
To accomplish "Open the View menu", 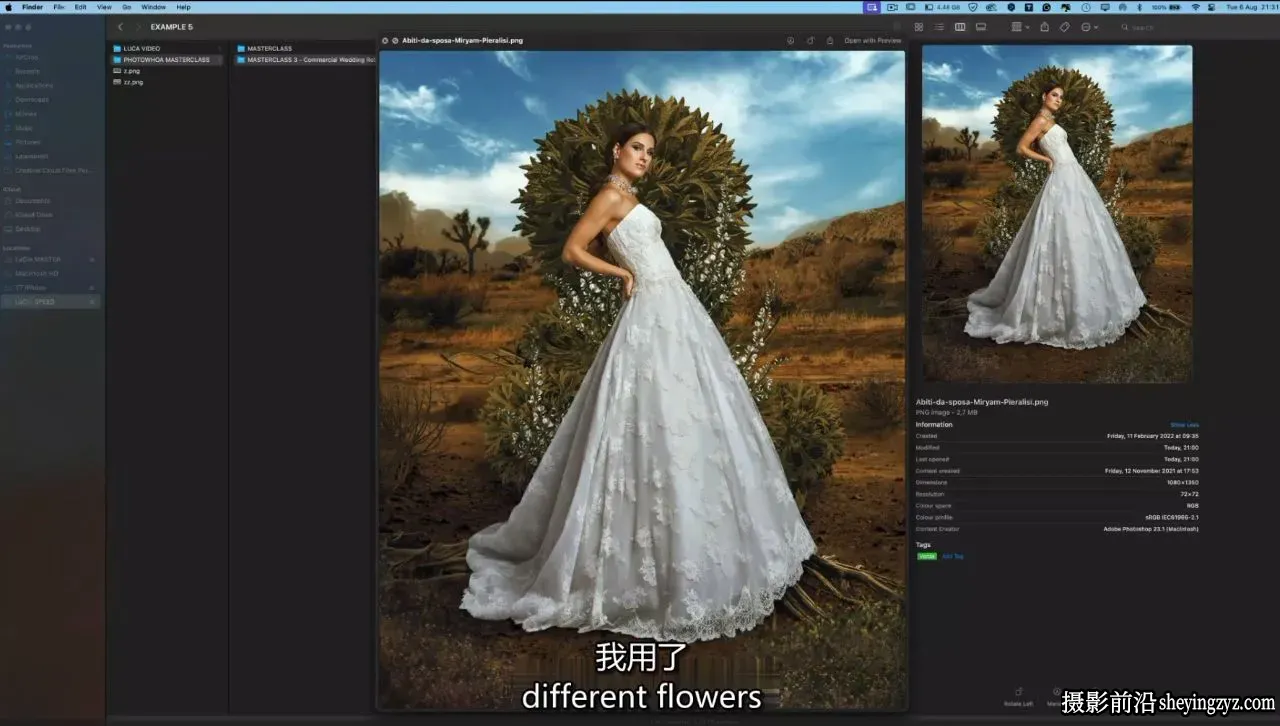I will point(104,7).
